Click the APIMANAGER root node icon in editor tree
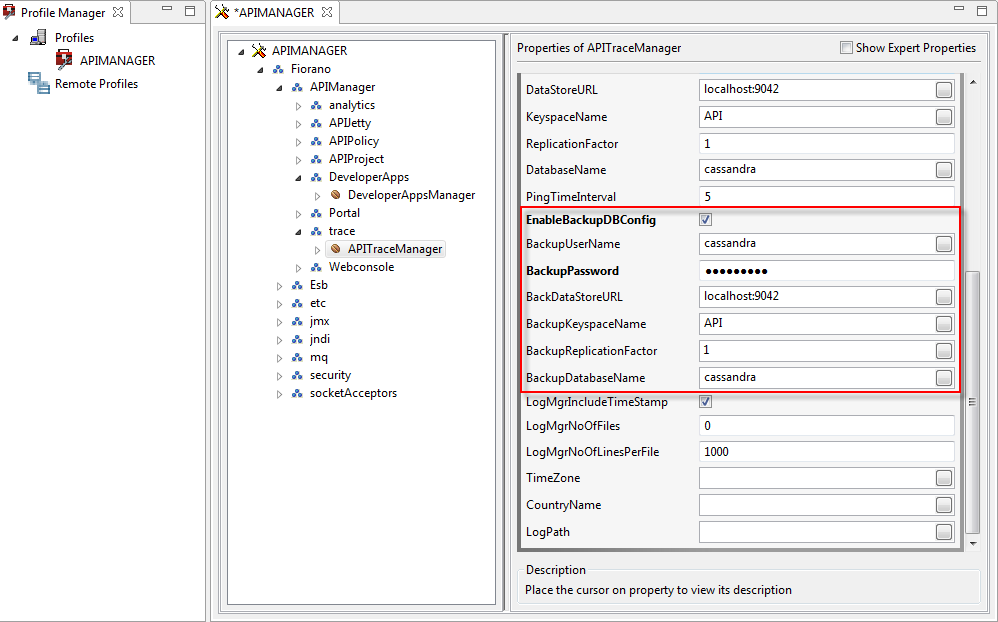998x622 pixels. (x=258, y=50)
